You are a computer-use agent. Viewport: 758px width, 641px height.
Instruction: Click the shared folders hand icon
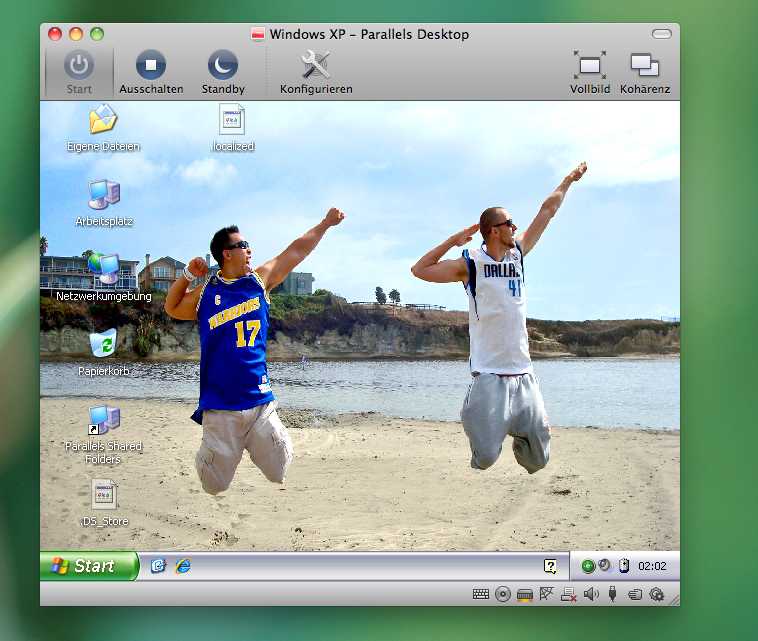tap(635, 595)
